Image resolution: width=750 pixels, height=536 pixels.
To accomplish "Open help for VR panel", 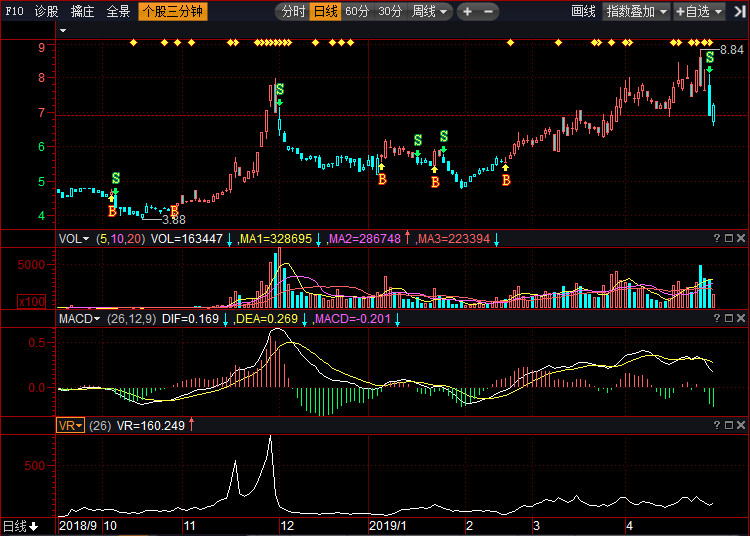I will pyautogui.click(x=716, y=425).
